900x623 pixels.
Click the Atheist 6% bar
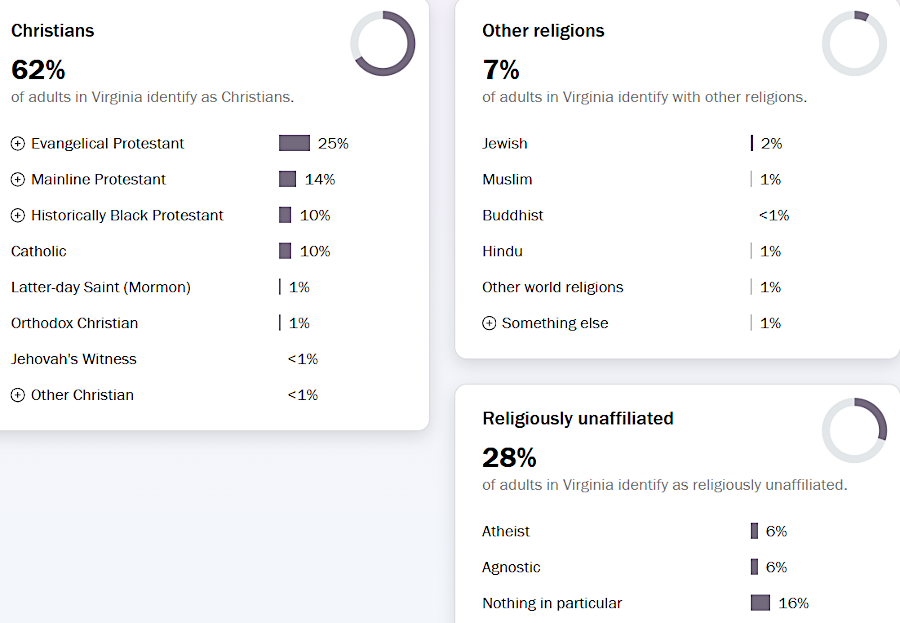click(x=755, y=531)
